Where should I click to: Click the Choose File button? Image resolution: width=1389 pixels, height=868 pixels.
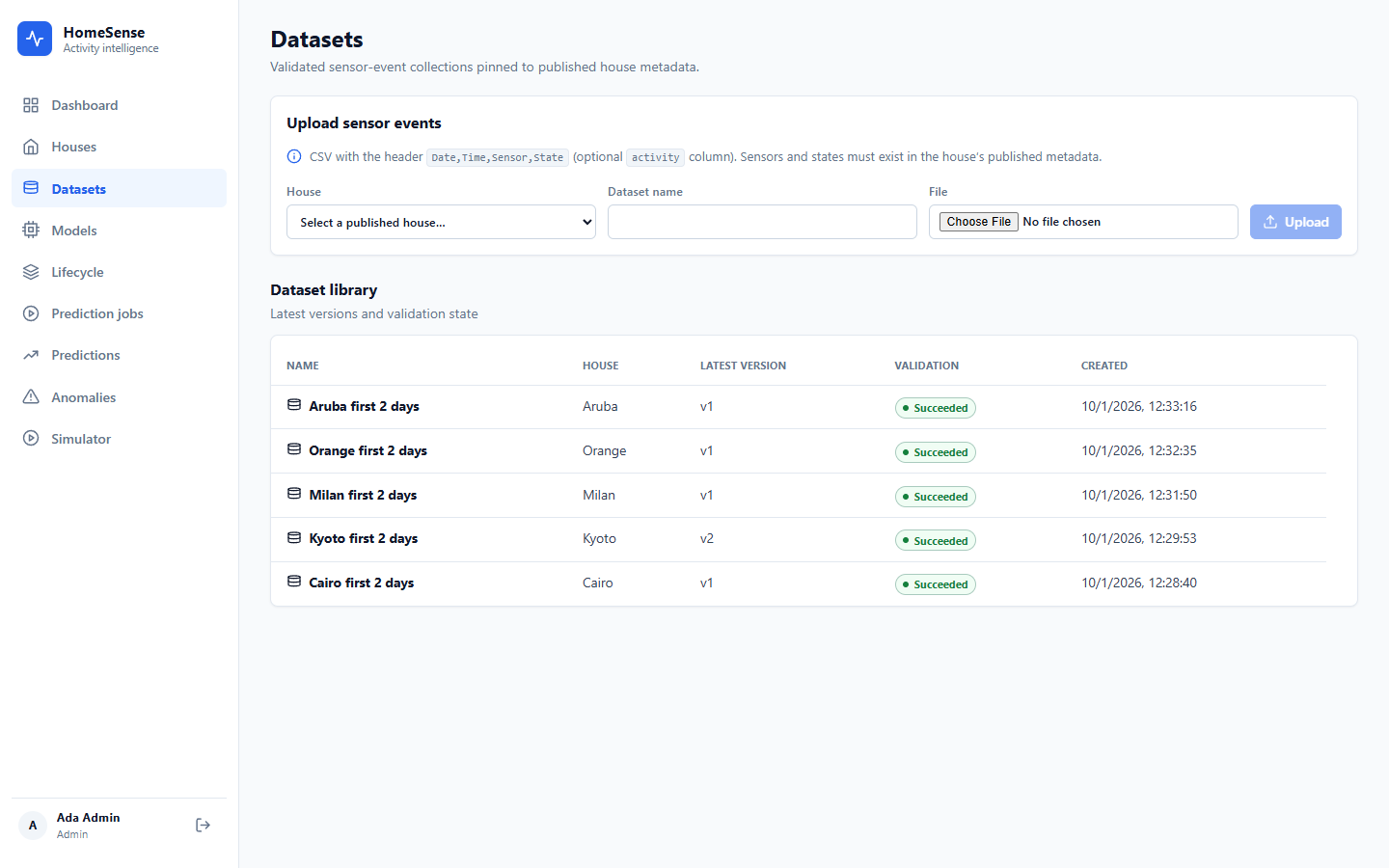tap(979, 222)
